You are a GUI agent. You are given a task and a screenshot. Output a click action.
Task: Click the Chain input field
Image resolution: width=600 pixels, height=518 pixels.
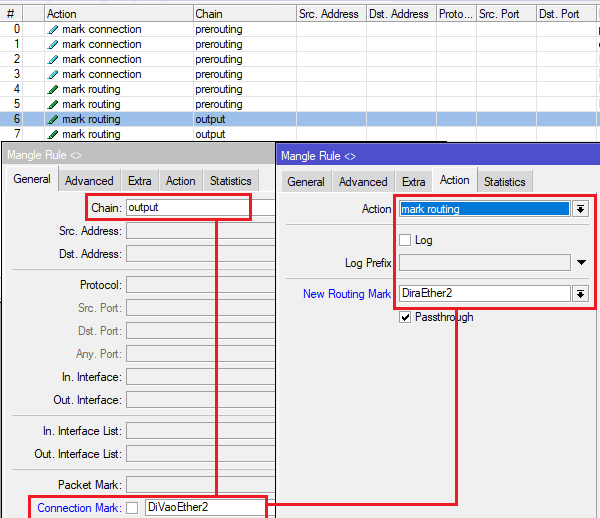tap(186, 208)
